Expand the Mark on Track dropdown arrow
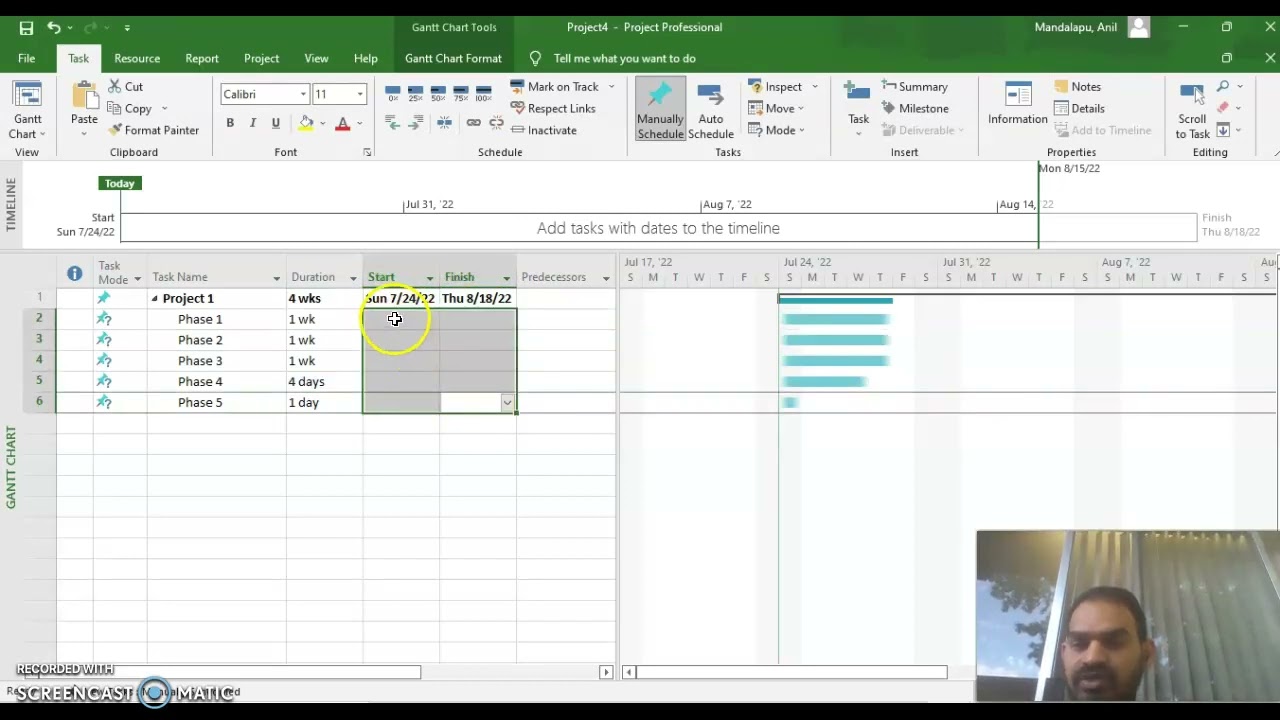Viewport: 1280px width, 720px height. pyautogui.click(x=611, y=87)
